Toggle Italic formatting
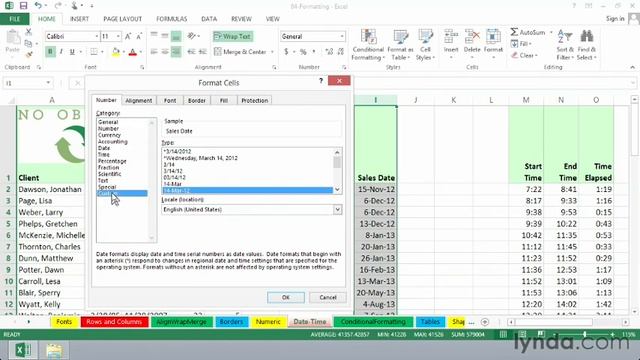 [x=61, y=52]
